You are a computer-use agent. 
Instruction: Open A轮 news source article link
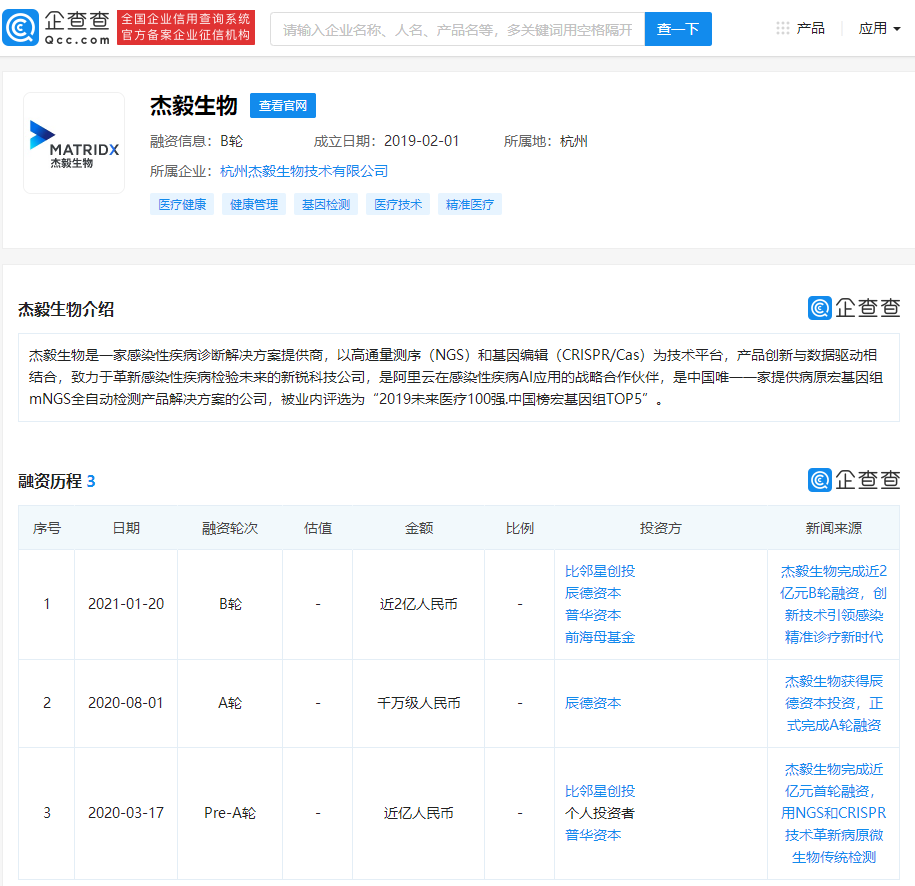(x=833, y=703)
